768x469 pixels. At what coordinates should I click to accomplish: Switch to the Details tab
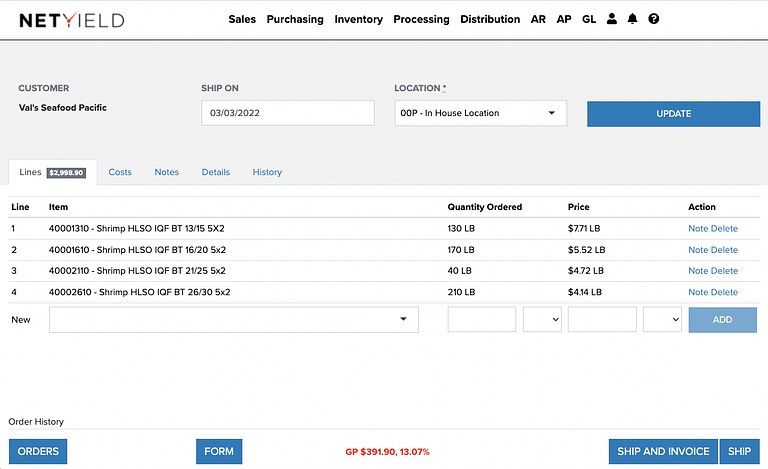point(216,172)
